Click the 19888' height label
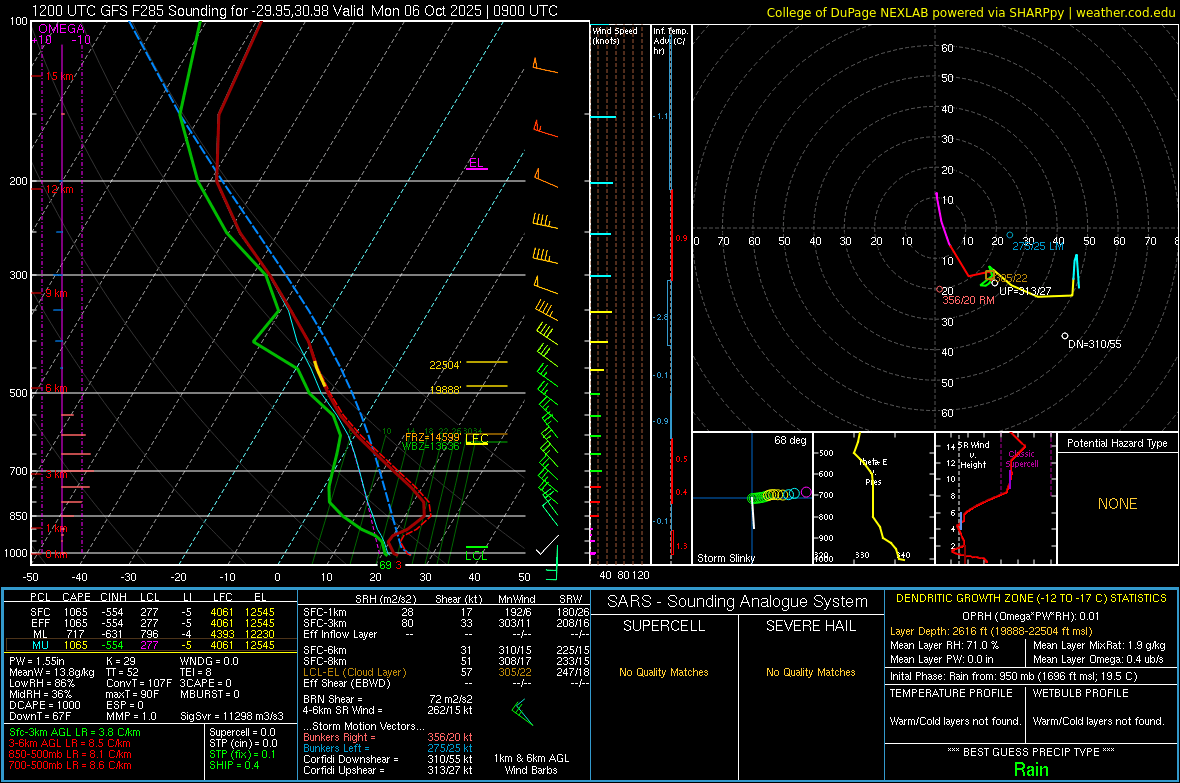The height and width of the screenshot is (783, 1180). (x=445, y=390)
